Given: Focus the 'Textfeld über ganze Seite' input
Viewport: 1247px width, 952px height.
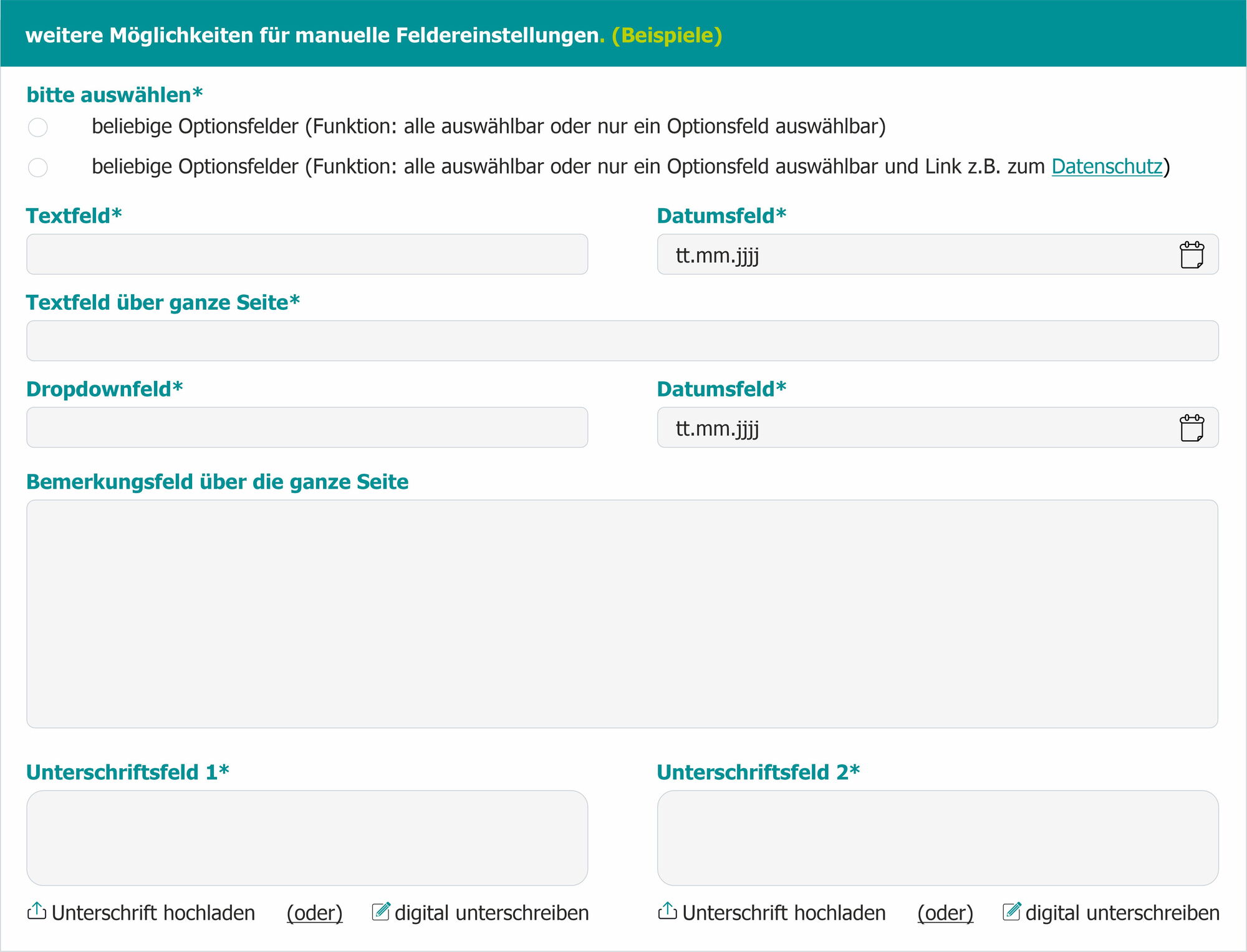Looking at the screenshot, I should (x=622, y=341).
